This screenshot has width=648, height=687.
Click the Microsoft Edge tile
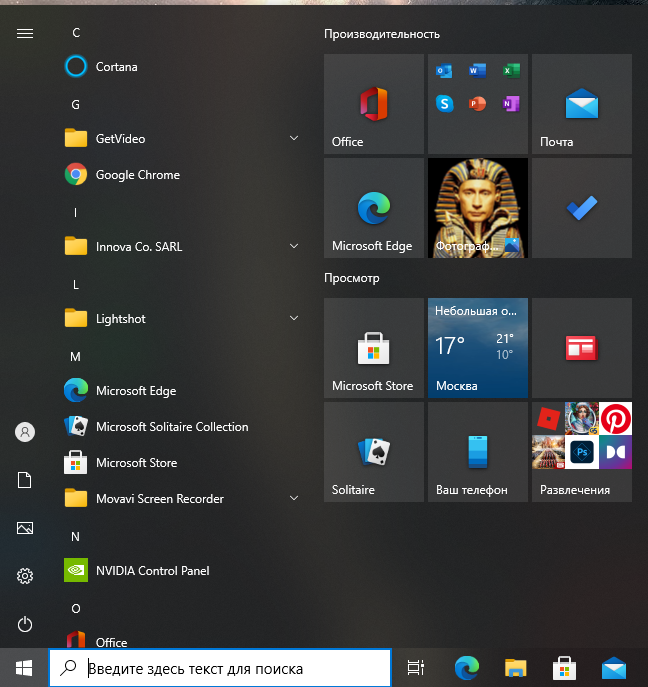pos(374,208)
